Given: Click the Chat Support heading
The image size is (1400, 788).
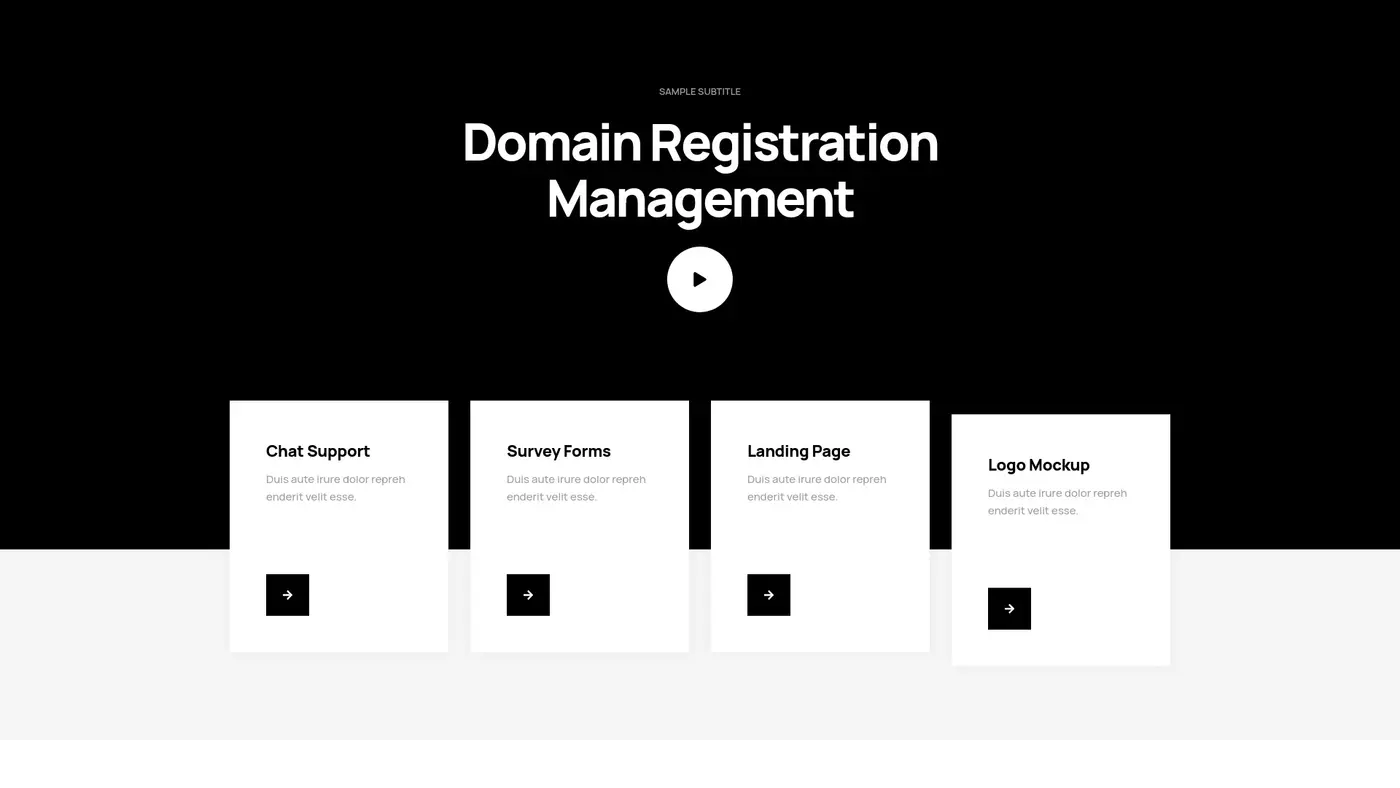Looking at the screenshot, I should click(x=318, y=451).
